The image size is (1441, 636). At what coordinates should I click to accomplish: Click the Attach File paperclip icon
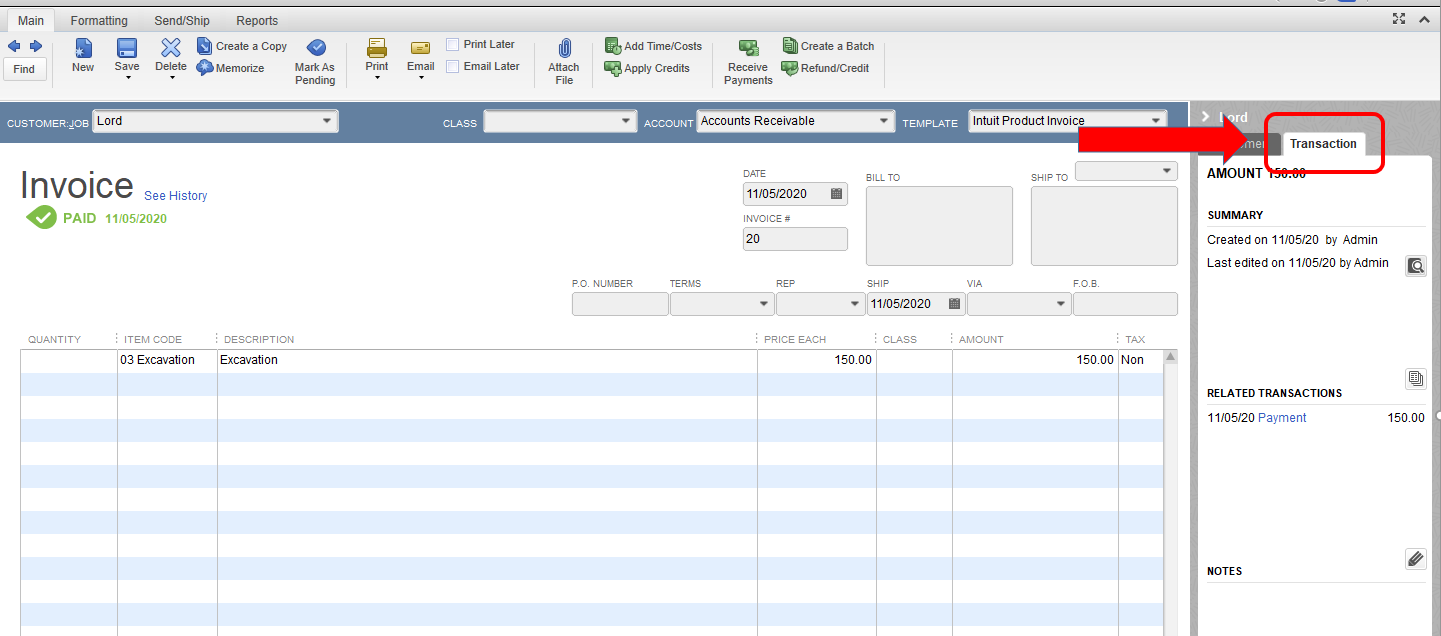point(564,50)
